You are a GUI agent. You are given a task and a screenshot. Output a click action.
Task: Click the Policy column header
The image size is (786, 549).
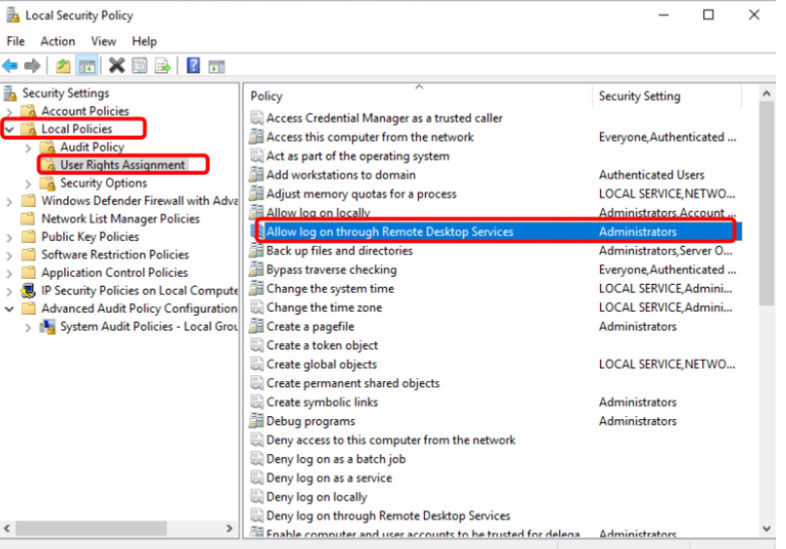pyautogui.click(x=267, y=96)
